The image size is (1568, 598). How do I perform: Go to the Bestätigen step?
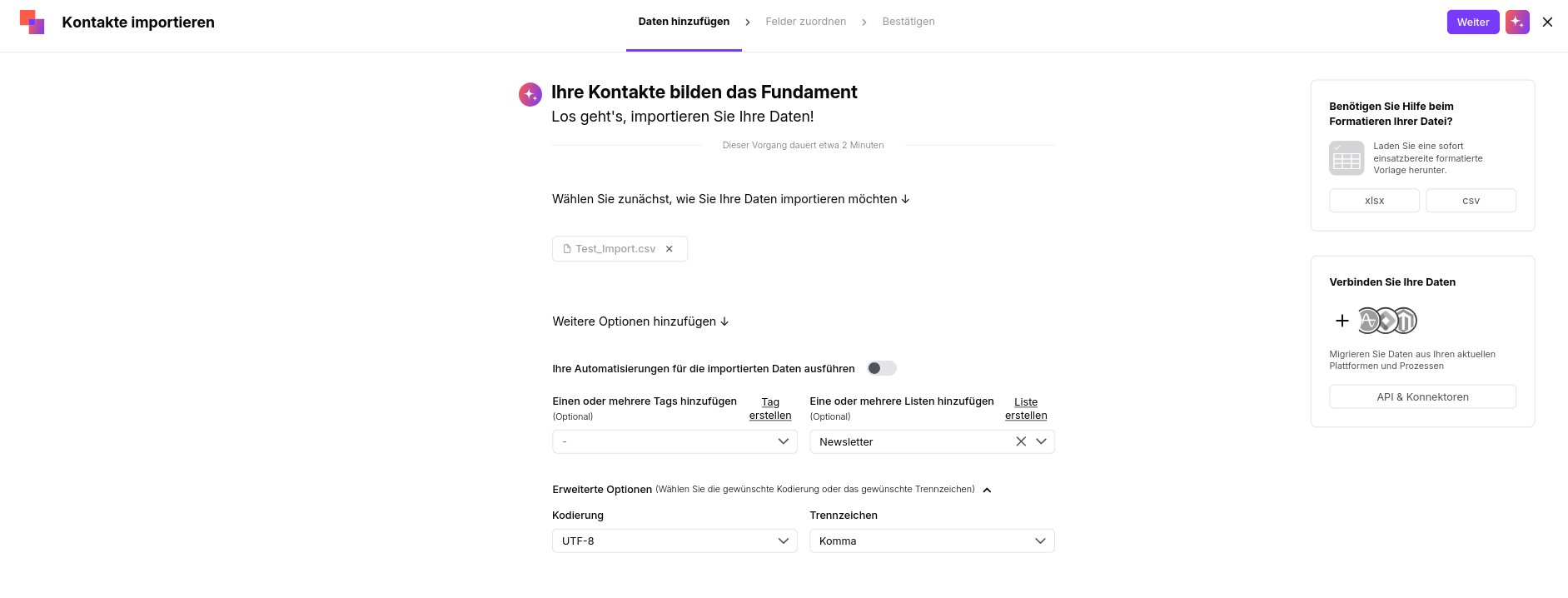[x=908, y=22]
